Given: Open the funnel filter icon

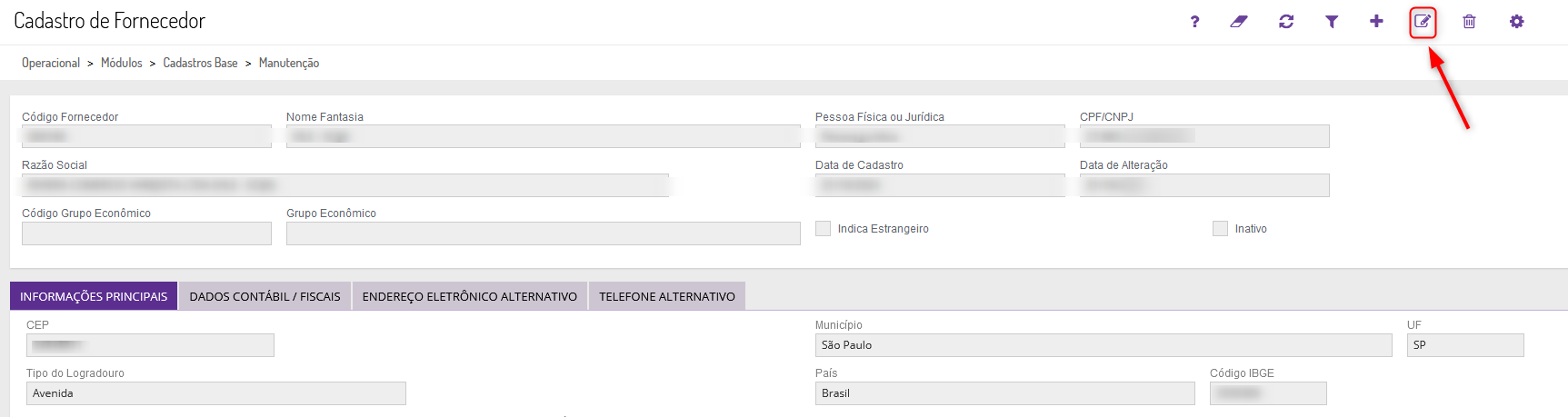Looking at the screenshot, I should coord(1332,22).
